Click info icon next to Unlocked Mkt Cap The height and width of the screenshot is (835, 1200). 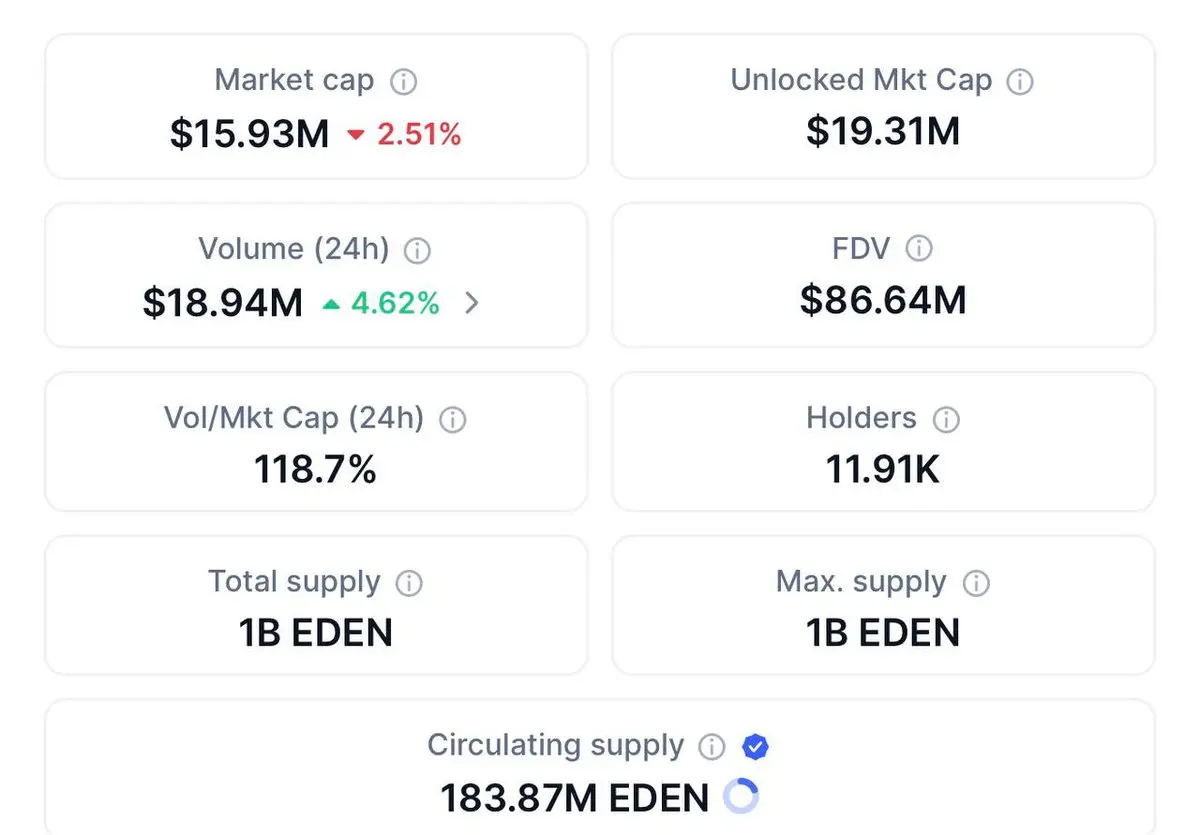point(1020,82)
